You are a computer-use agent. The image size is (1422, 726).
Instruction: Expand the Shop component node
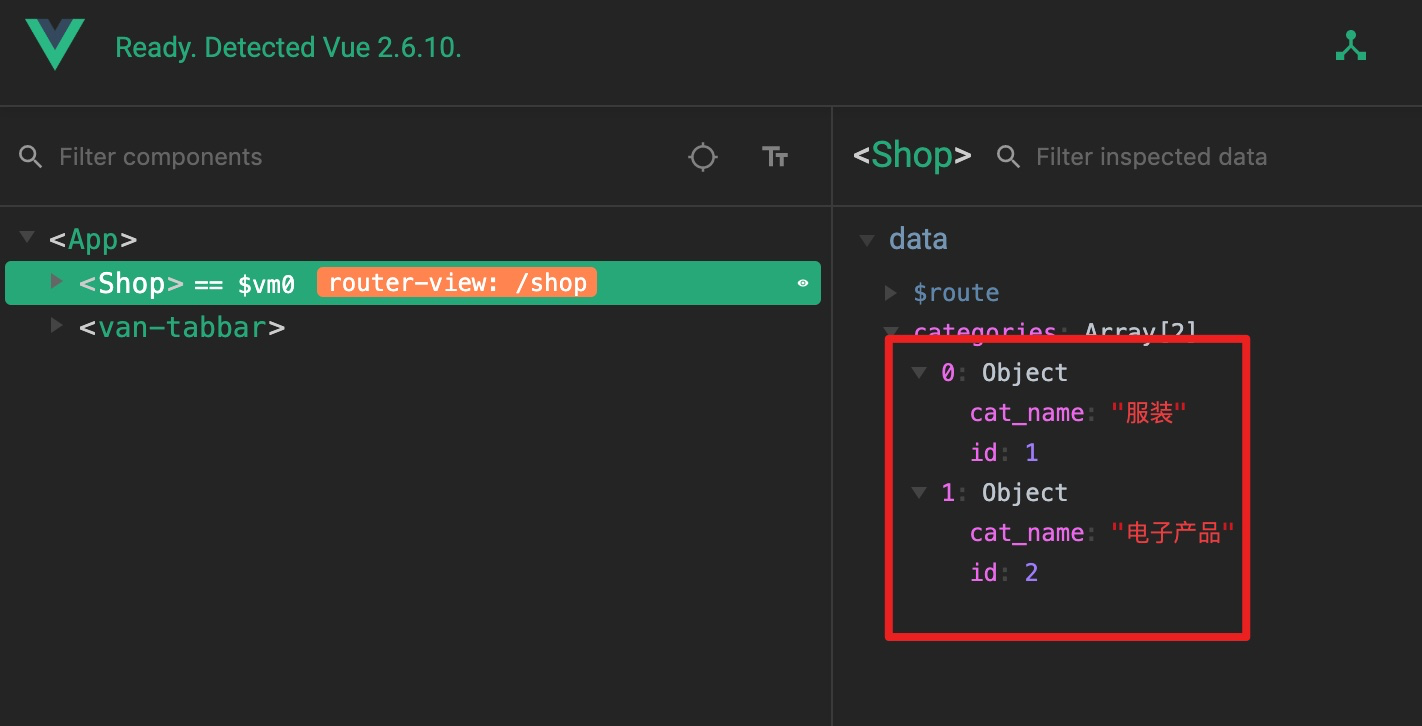point(57,282)
